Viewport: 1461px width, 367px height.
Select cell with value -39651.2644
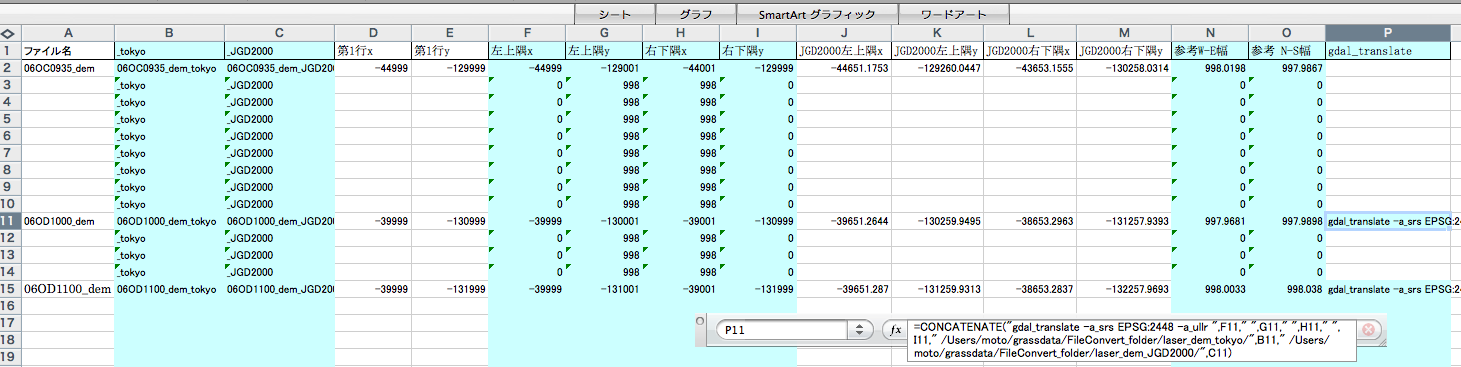844,220
